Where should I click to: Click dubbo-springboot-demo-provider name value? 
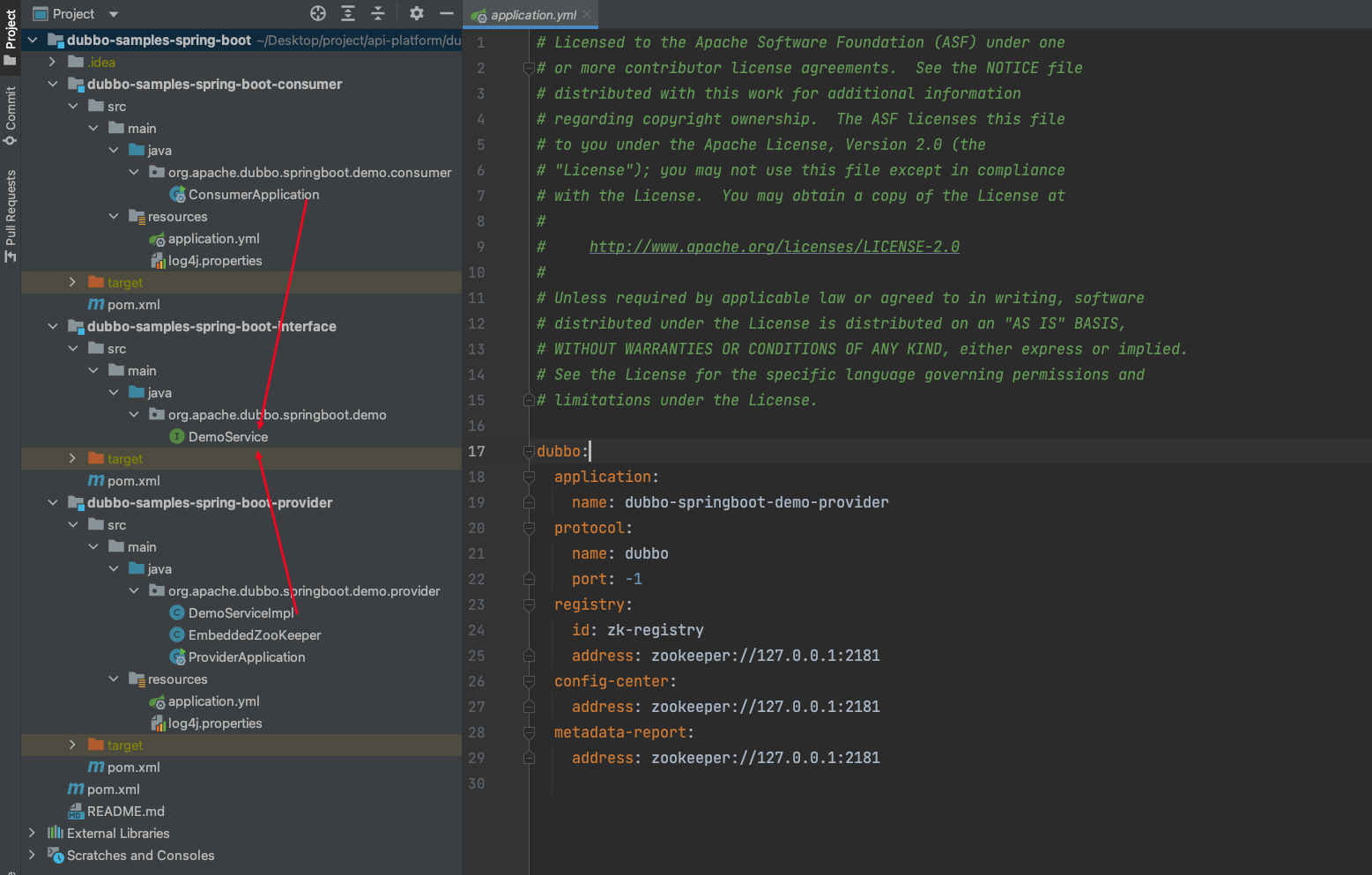coord(757,502)
